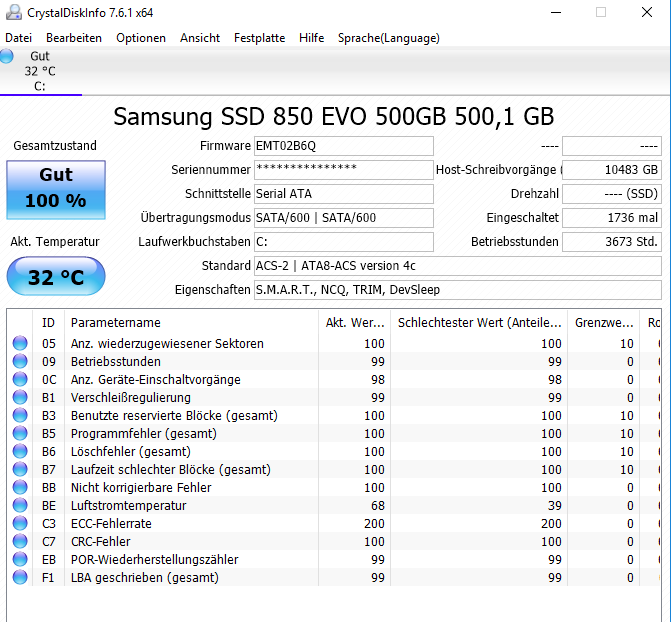Click current value 68 in Luftstromtemperatur row

point(378,506)
